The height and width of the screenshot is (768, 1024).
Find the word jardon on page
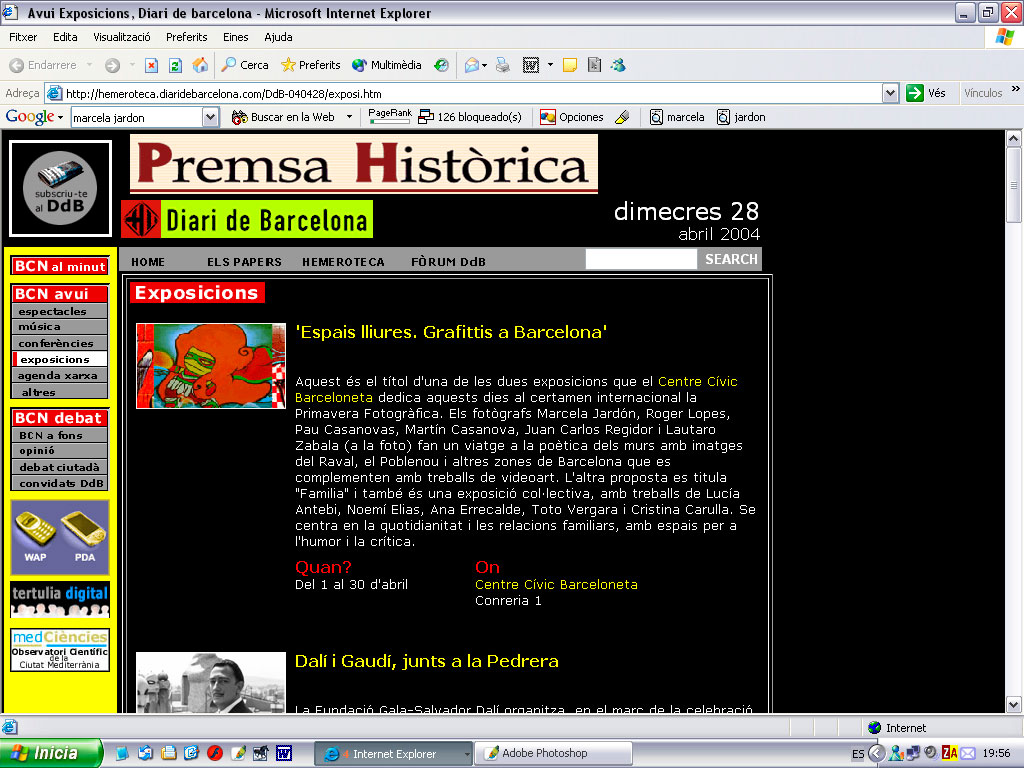(x=741, y=118)
